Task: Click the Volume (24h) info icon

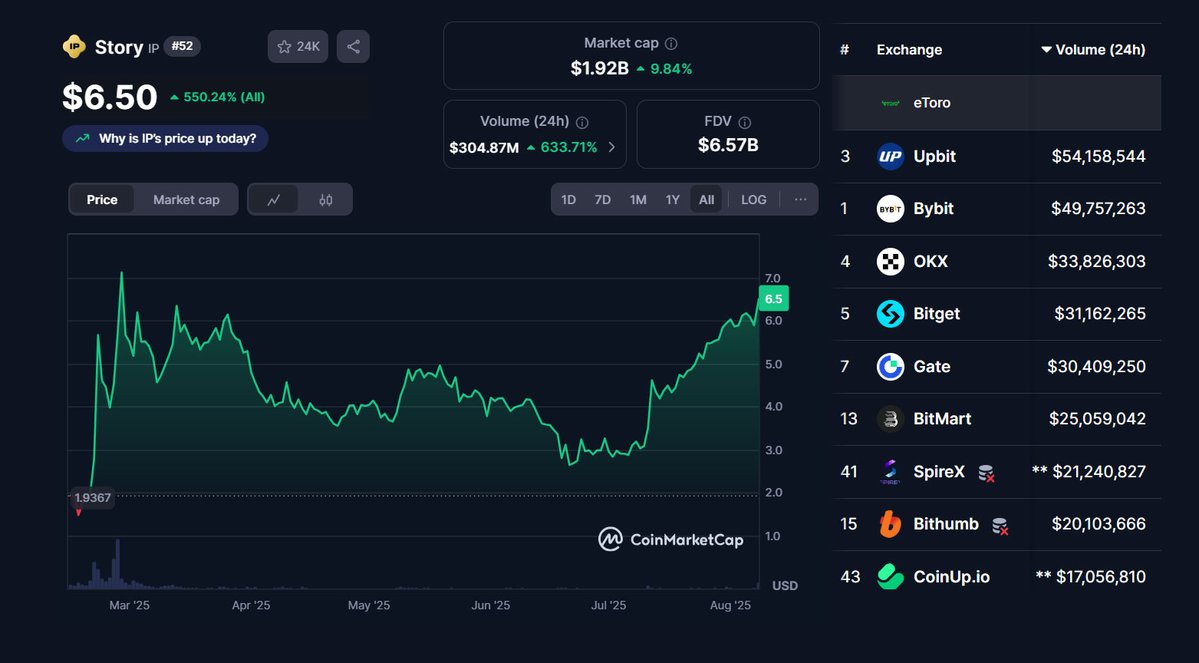Action: click(x=582, y=122)
